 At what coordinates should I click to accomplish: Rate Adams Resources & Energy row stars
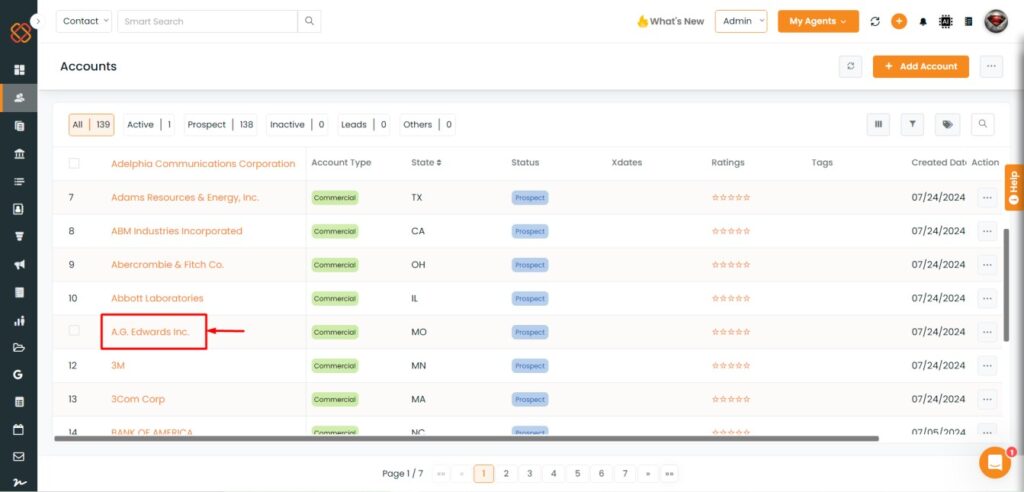731,197
